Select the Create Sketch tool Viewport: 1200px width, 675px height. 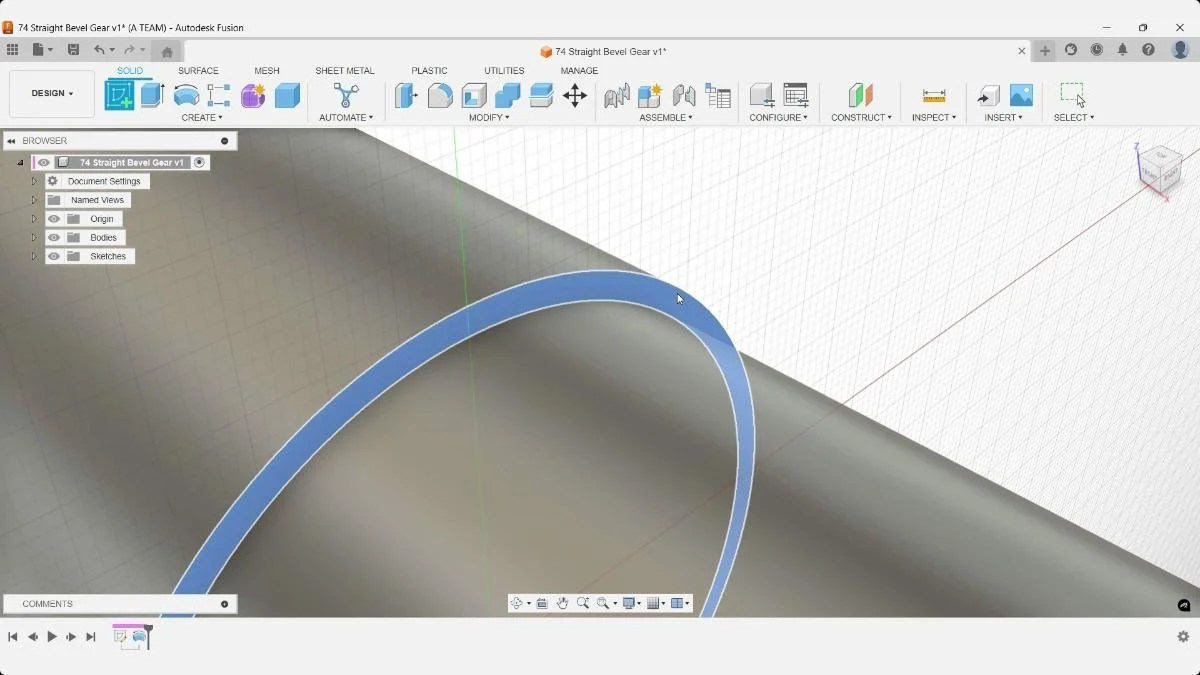tap(119, 95)
